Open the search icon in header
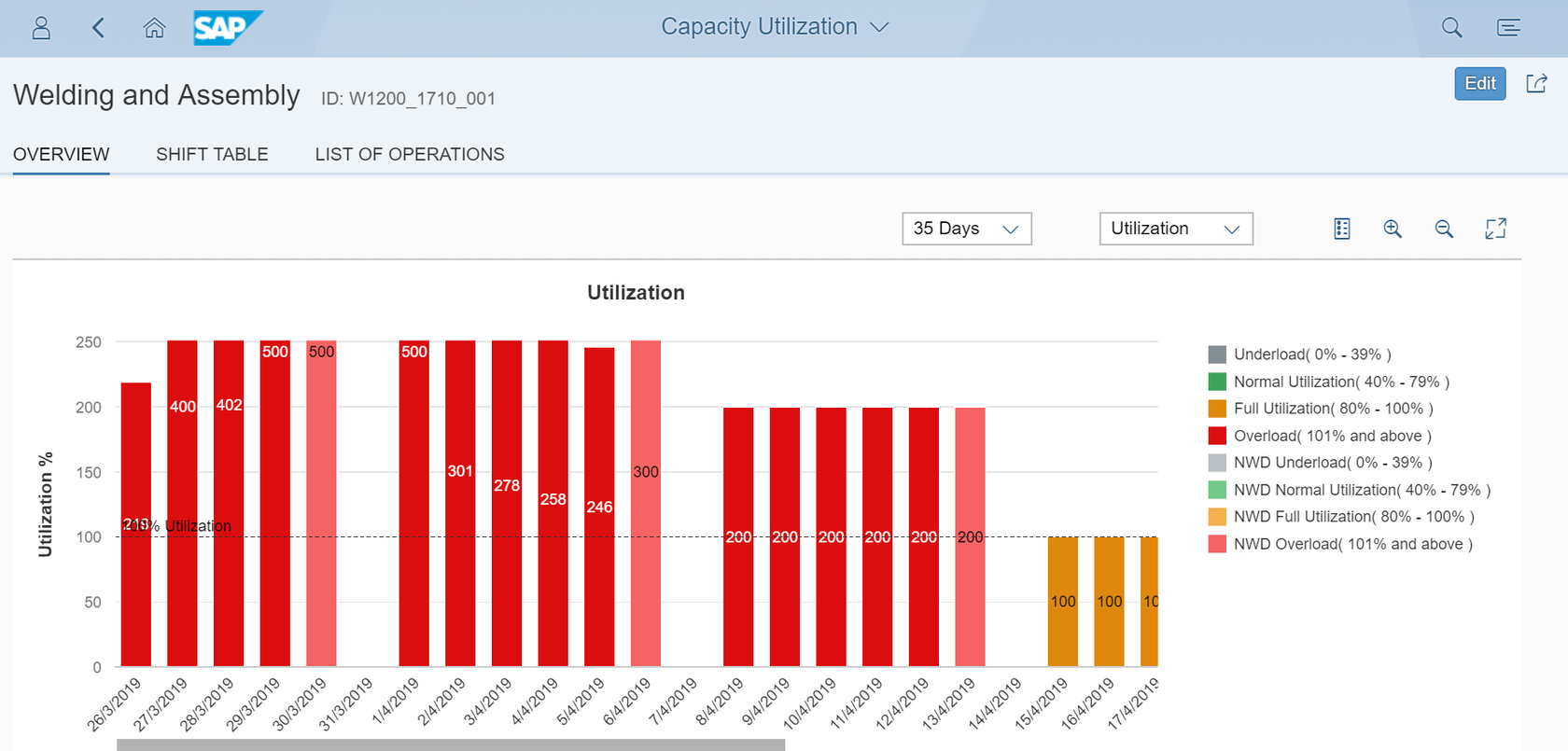 click(x=1451, y=28)
